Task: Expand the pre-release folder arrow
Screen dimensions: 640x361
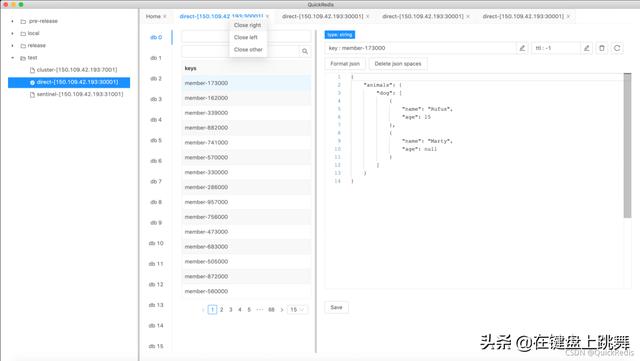Action: pos(12,21)
